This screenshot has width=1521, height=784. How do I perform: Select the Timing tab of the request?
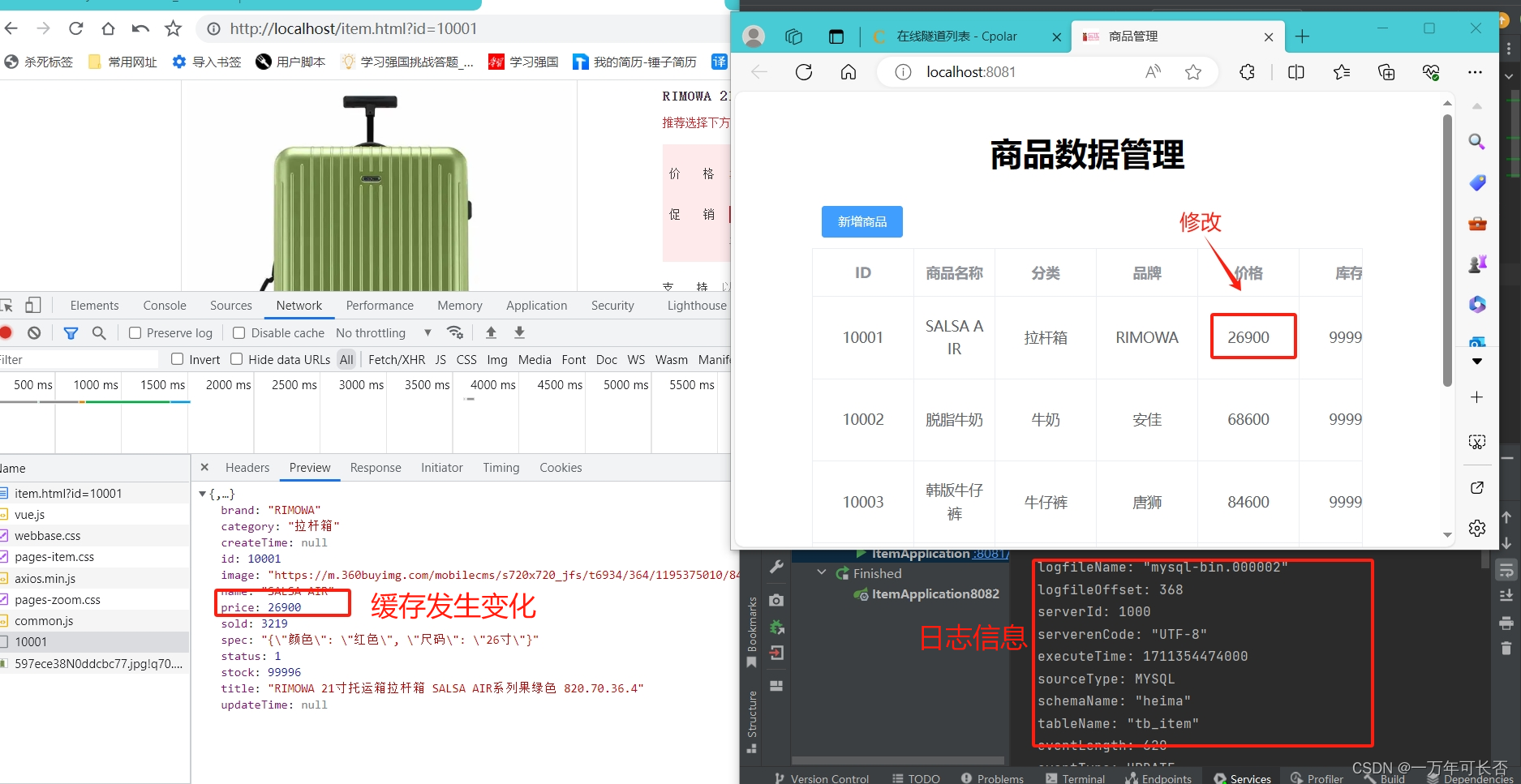[501, 467]
